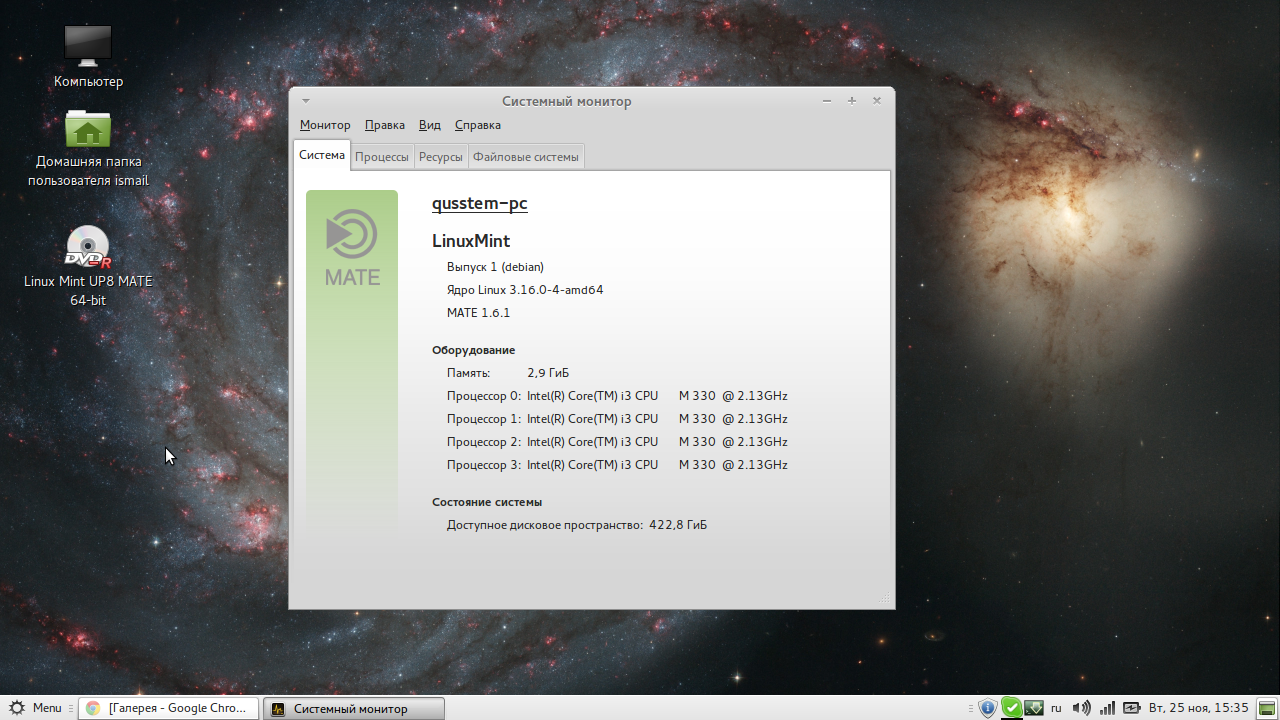Open the Вид menu

point(430,125)
